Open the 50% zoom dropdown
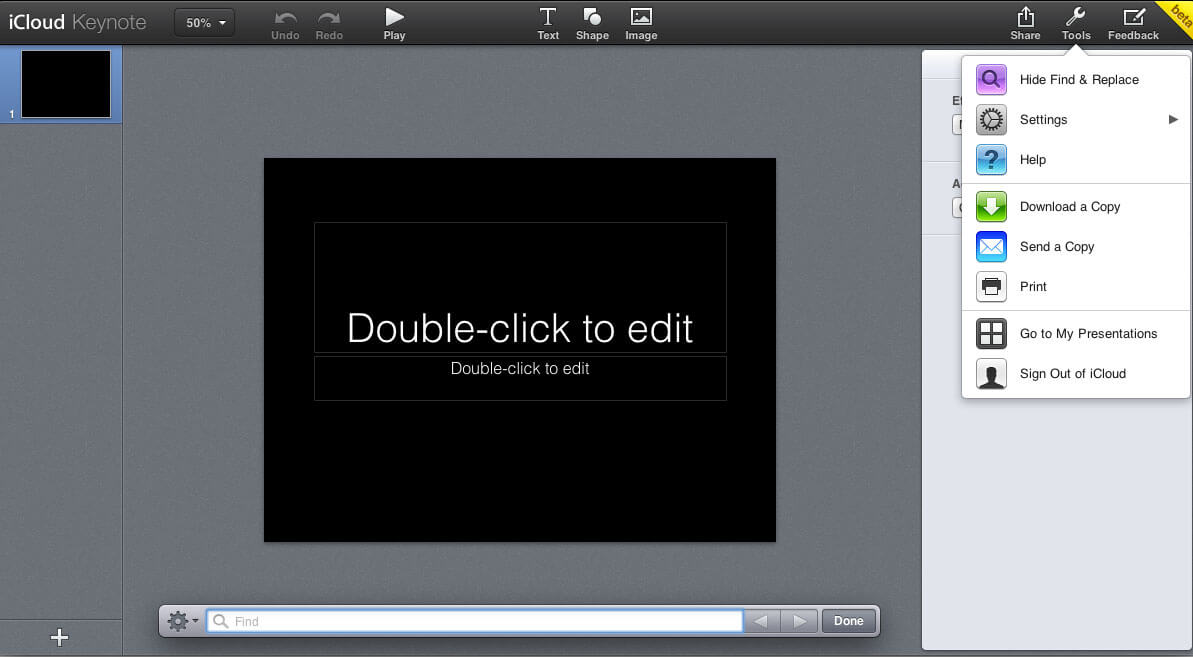 (x=204, y=22)
